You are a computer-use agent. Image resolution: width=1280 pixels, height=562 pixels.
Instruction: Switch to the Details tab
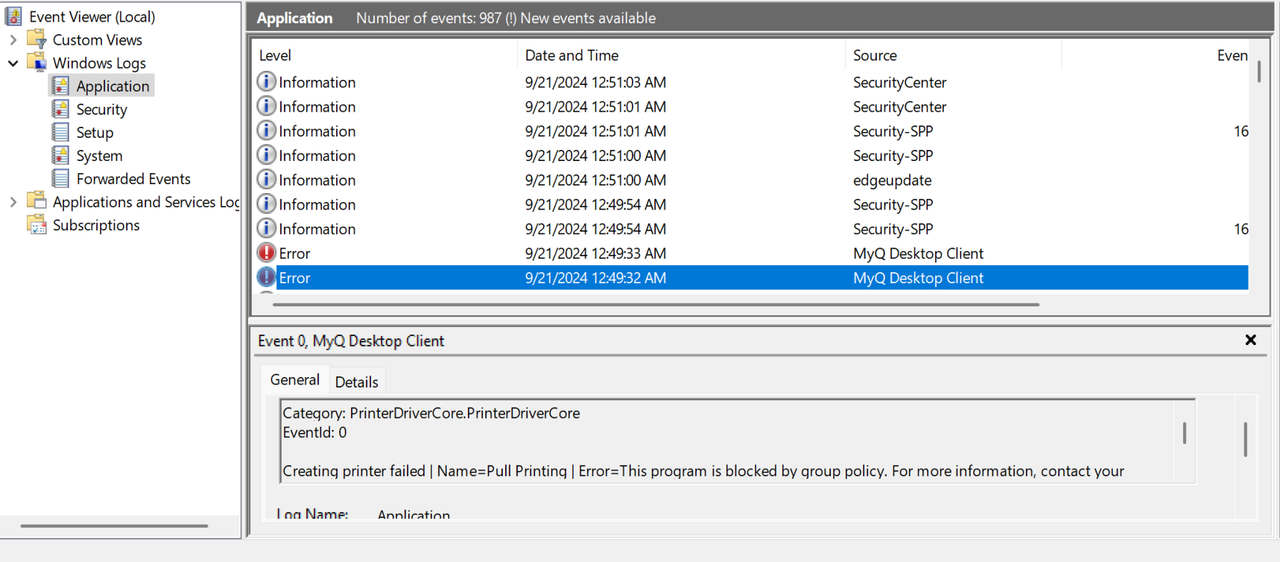click(x=356, y=382)
